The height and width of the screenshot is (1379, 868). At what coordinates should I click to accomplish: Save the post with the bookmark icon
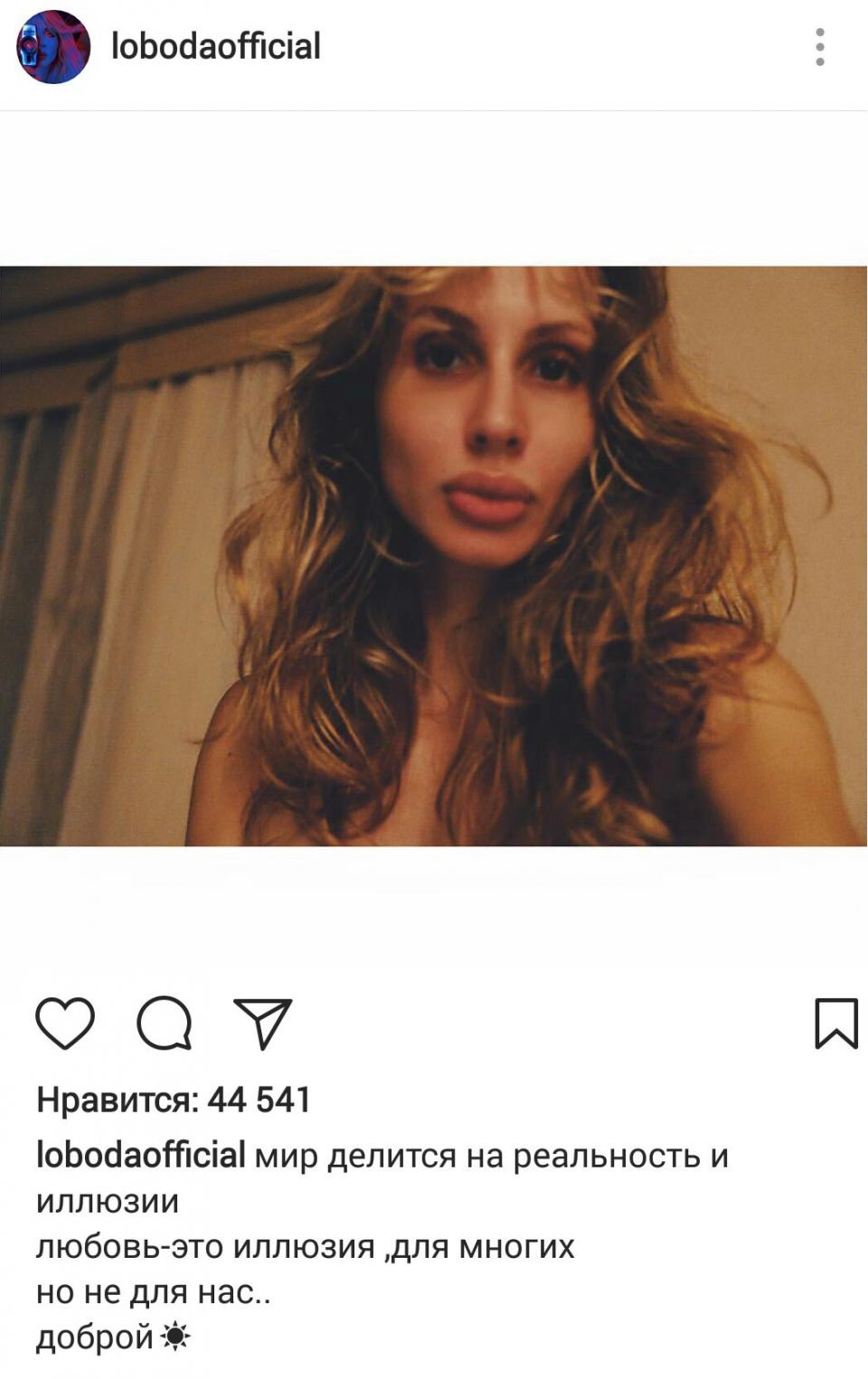835,1024
